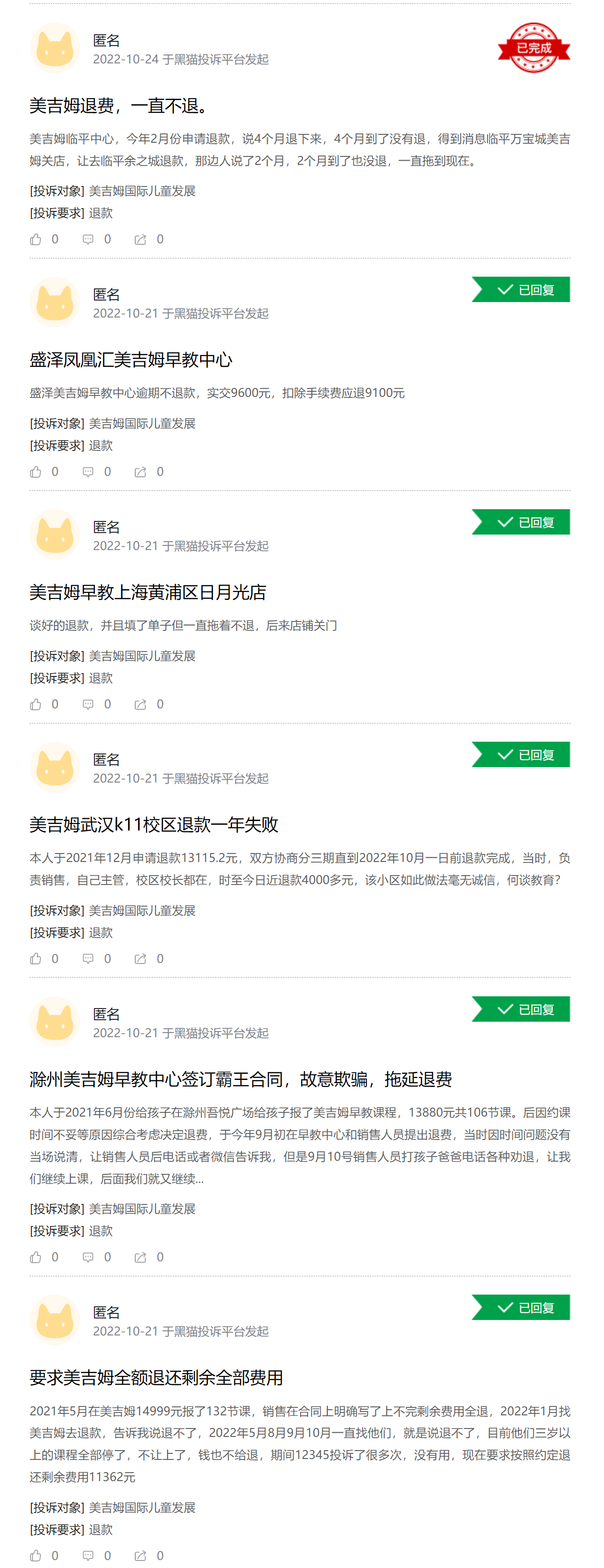The height and width of the screenshot is (1568, 604).
Task: Like the 美吉姆武汉k11校区退款一年失败 complaint
Action: coord(36,959)
